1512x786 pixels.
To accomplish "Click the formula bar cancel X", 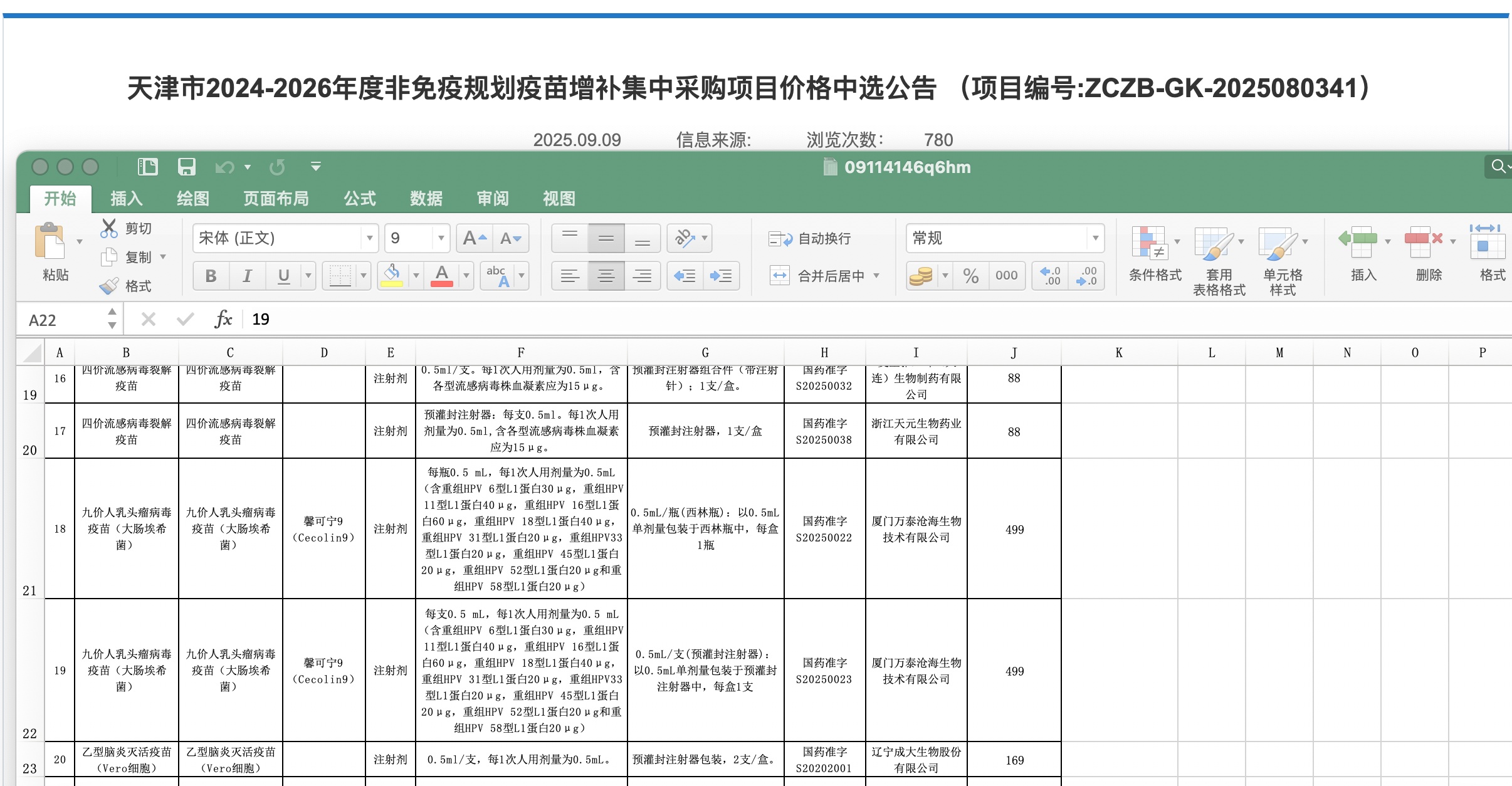I will tap(149, 320).
